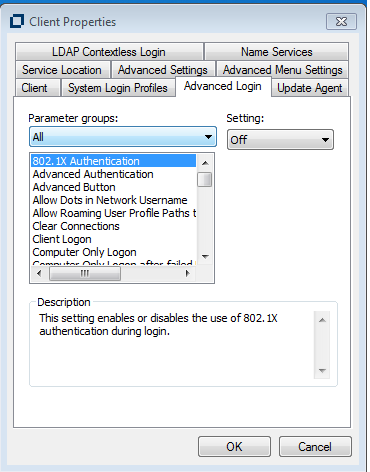Image resolution: width=370 pixels, height=472 pixels.
Task: Confirm with the OK button
Action: coord(234,447)
